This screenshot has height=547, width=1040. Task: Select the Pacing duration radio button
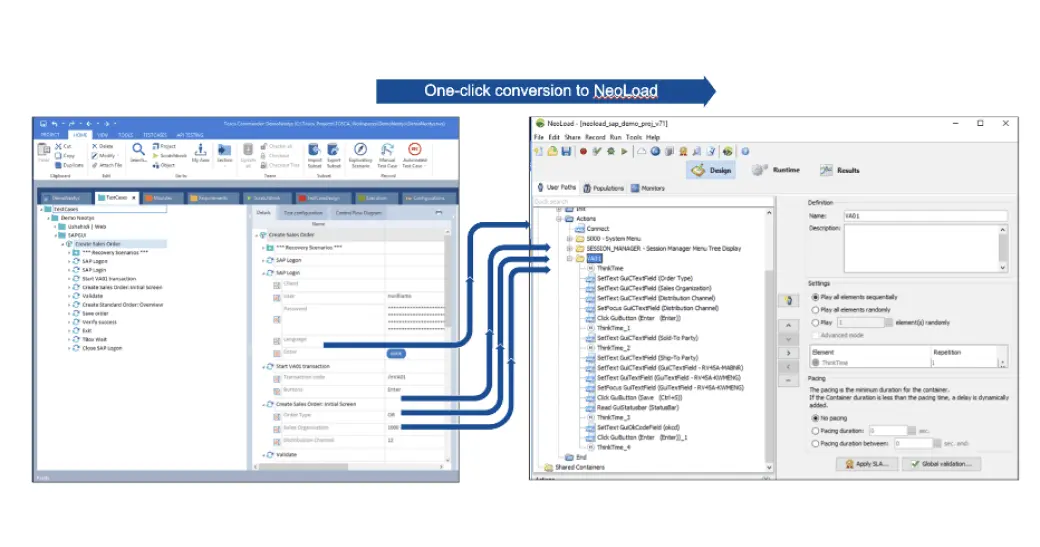tap(814, 430)
